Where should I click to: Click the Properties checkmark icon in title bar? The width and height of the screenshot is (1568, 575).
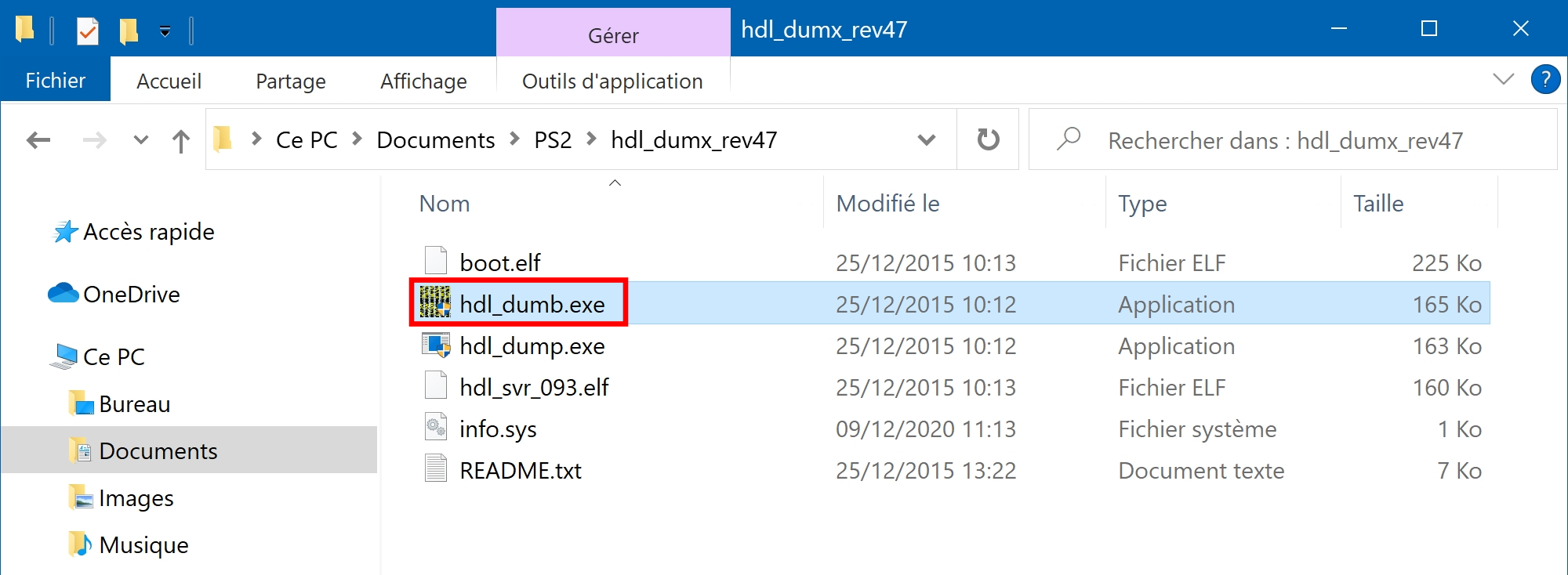87,31
